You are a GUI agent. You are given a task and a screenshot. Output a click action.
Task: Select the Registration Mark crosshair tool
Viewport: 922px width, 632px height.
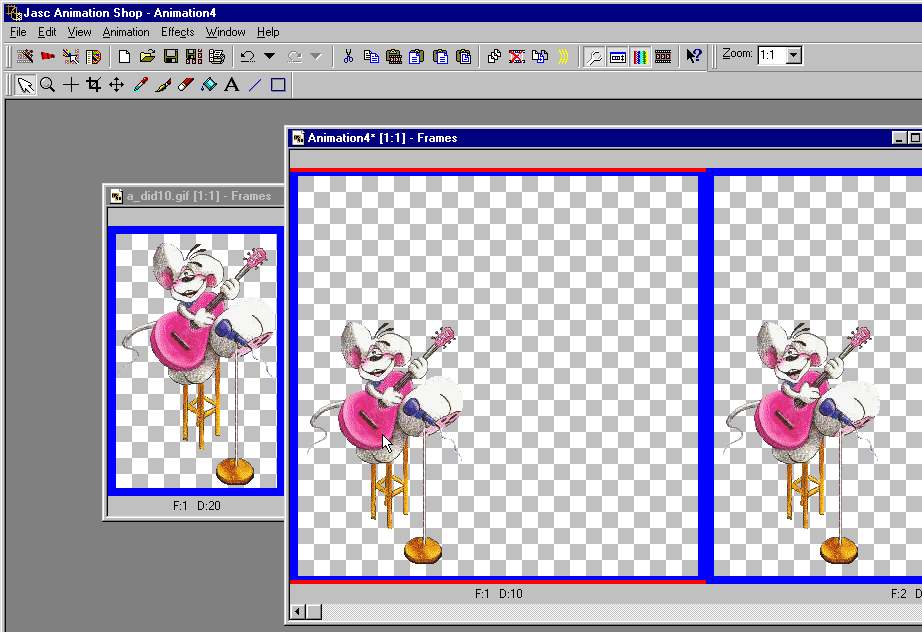[x=71, y=85]
